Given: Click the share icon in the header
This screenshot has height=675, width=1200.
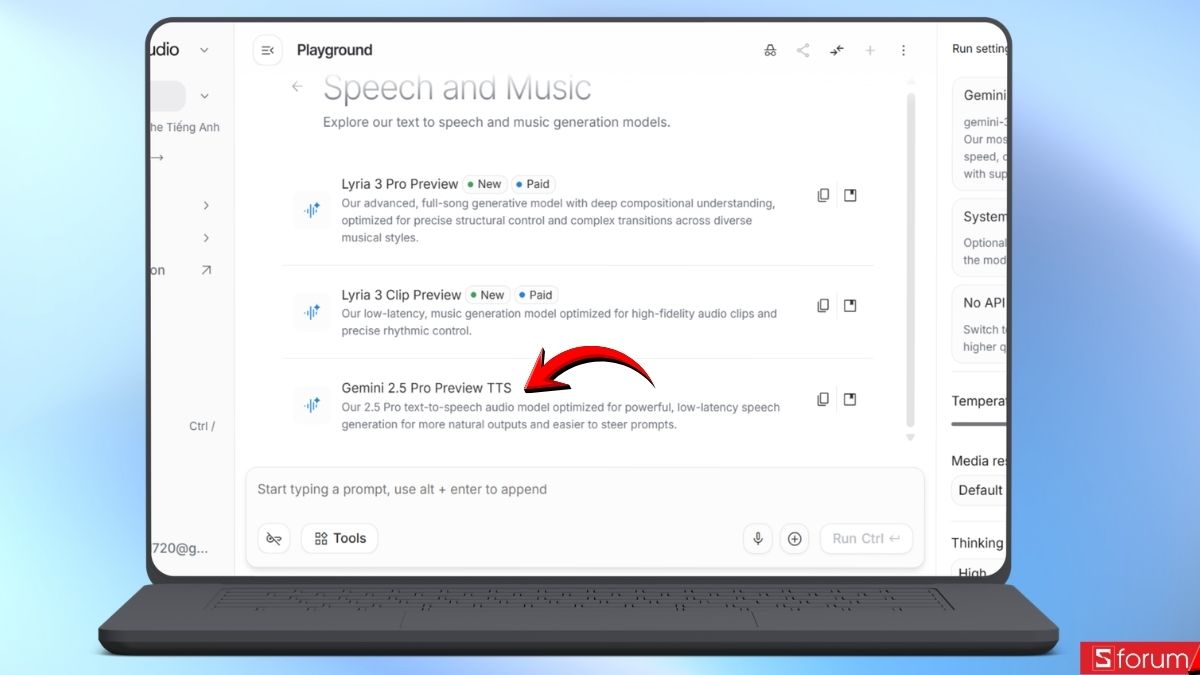Looking at the screenshot, I should [803, 50].
